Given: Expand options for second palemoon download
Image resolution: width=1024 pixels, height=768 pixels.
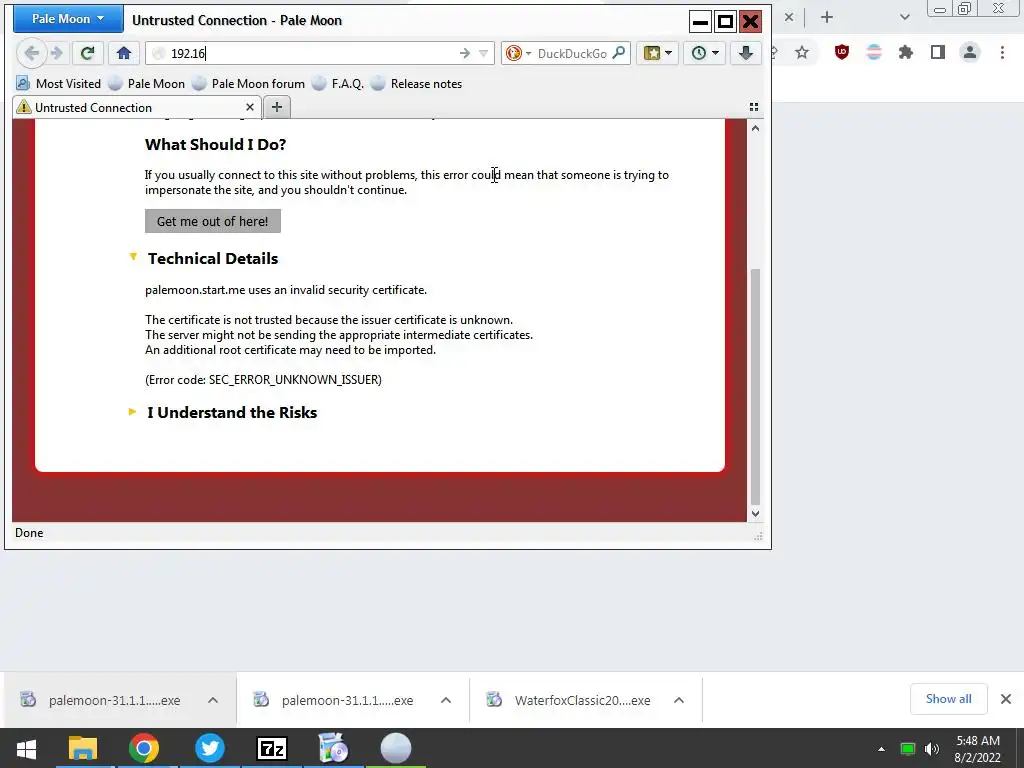Looking at the screenshot, I should [x=446, y=700].
